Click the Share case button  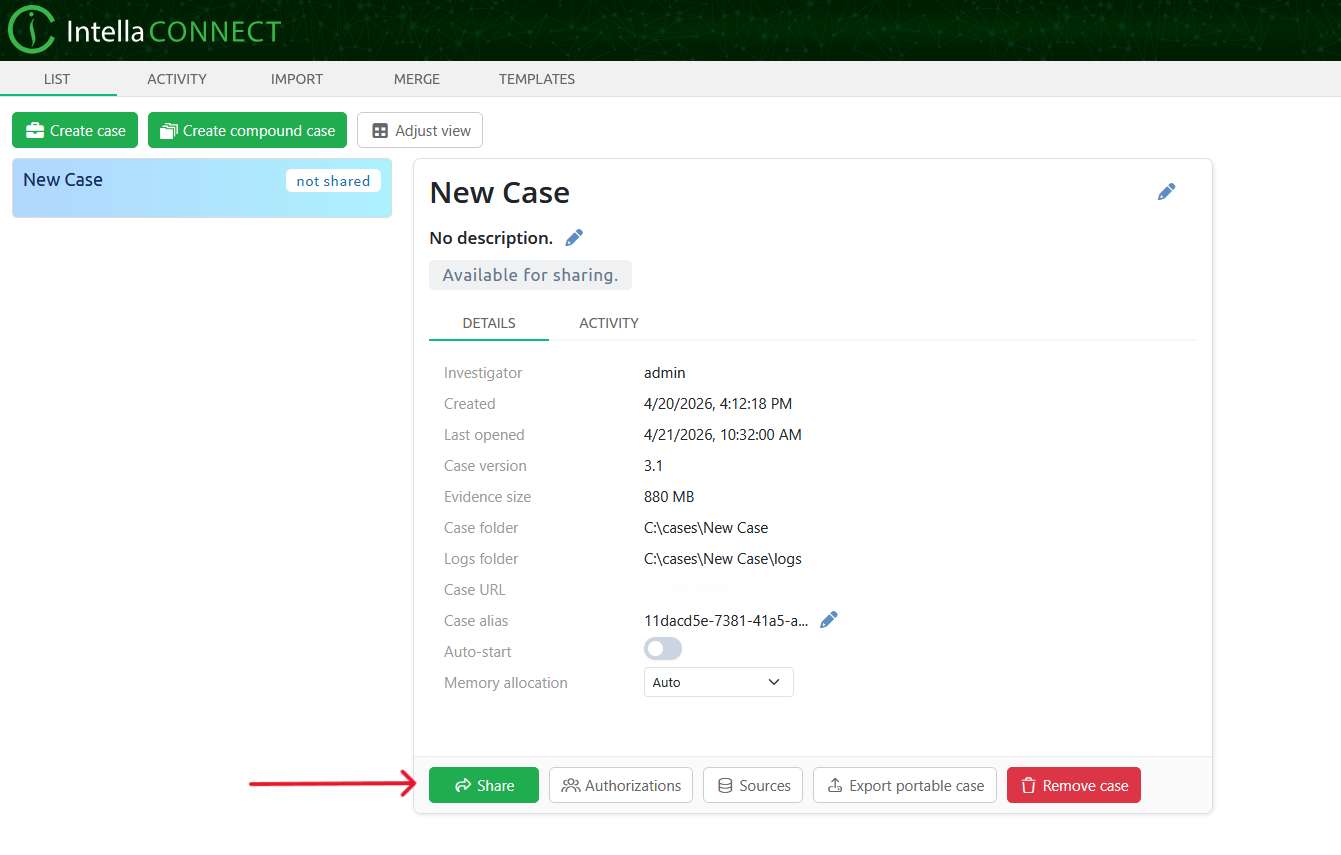(484, 785)
